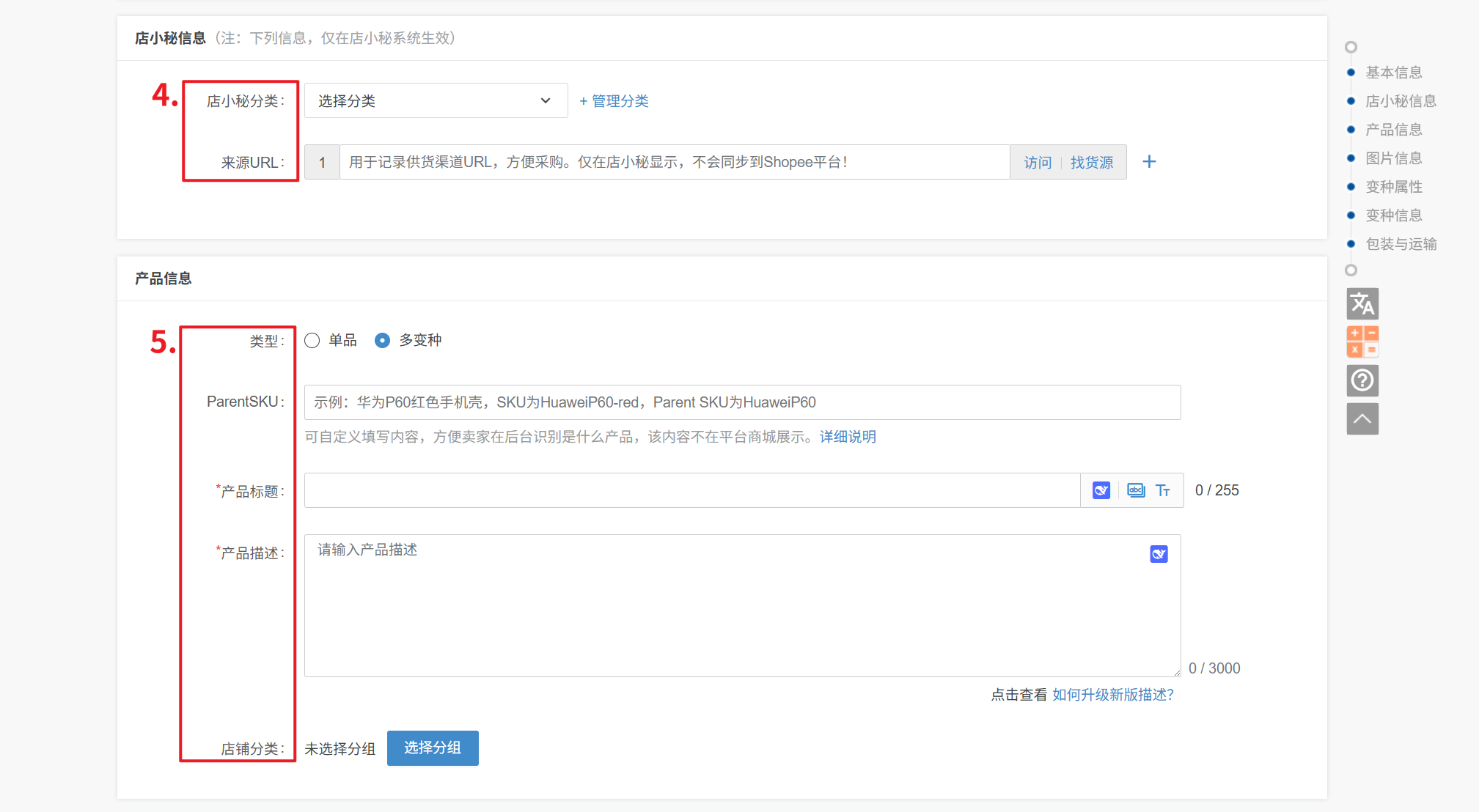
Task: Click the DeepSeek AI icon in the product title field
Action: point(1101,490)
